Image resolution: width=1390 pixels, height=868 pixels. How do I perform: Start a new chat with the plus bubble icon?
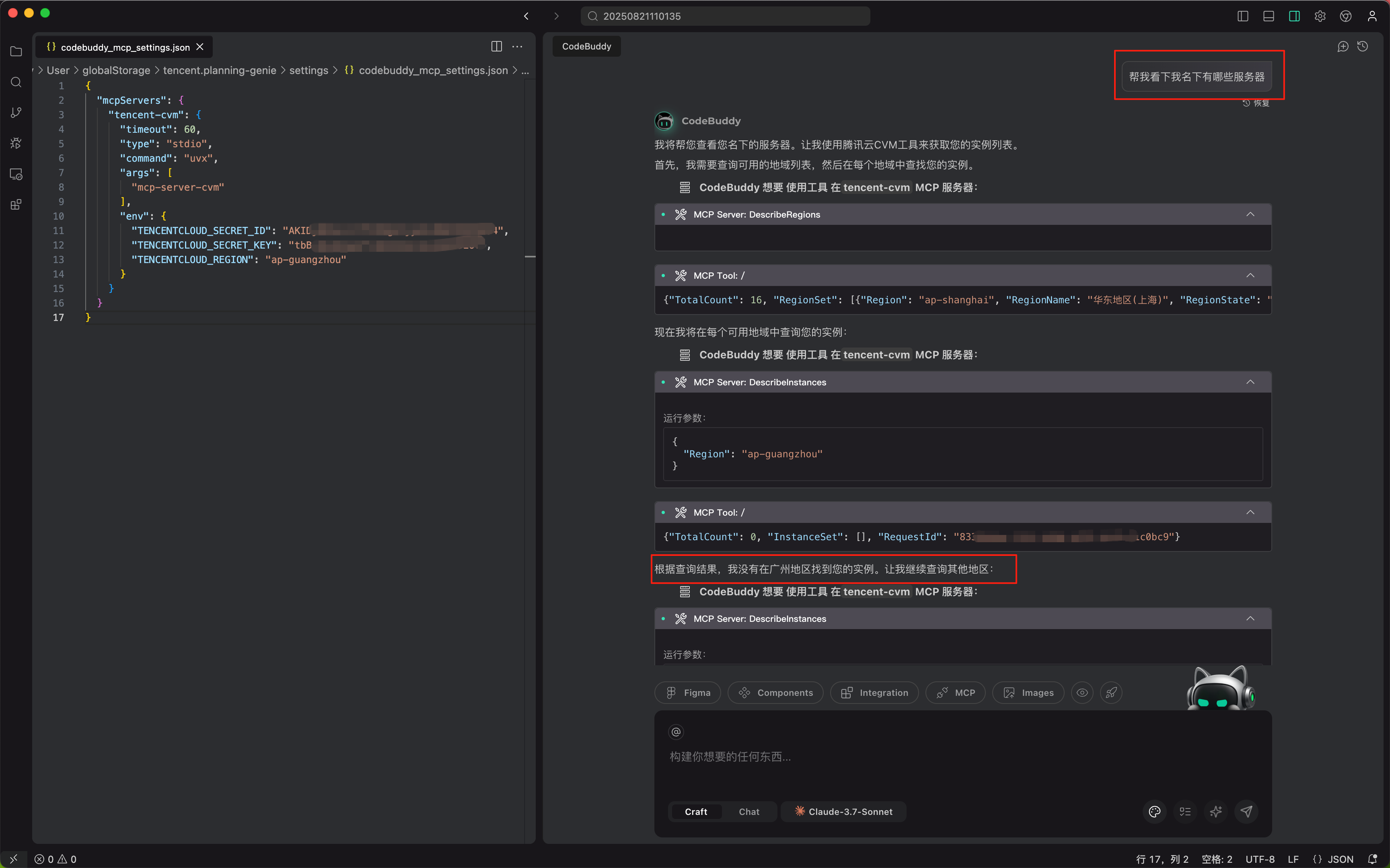tap(1343, 47)
